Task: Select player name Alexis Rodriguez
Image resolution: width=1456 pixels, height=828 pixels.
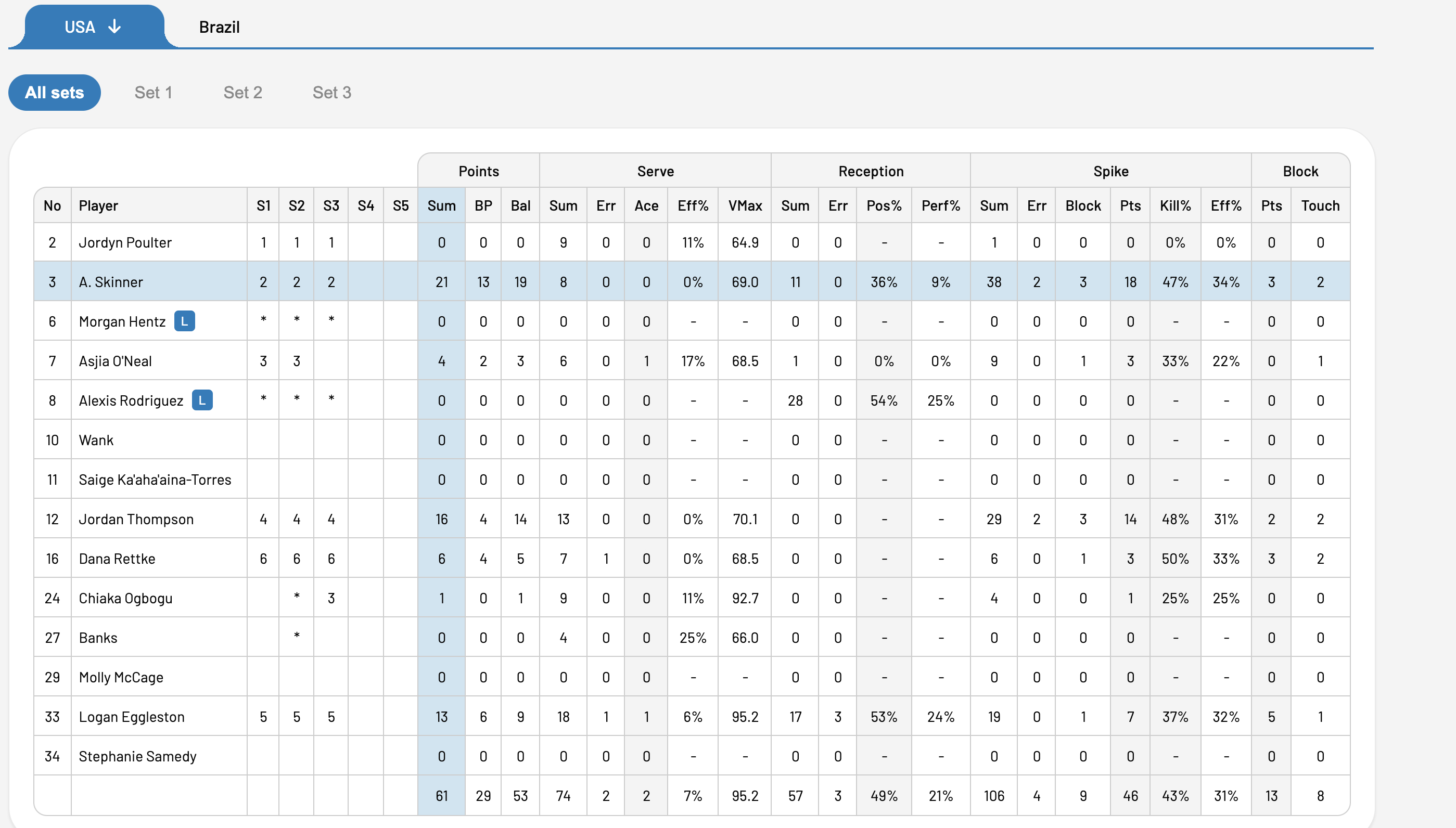Action: 132,401
